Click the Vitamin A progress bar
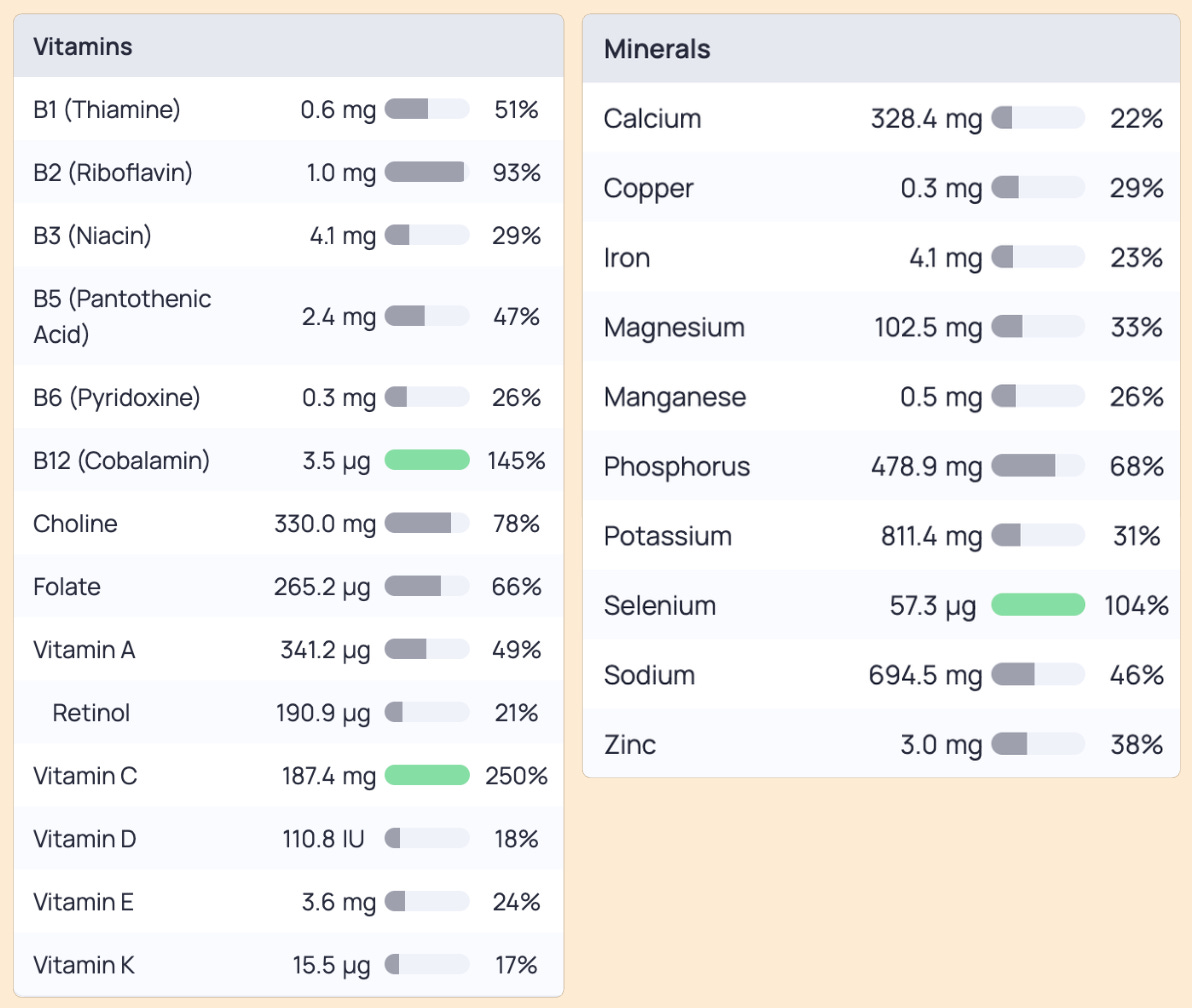Image resolution: width=1192 pixels, height=1008 pixels. (427, 649)
